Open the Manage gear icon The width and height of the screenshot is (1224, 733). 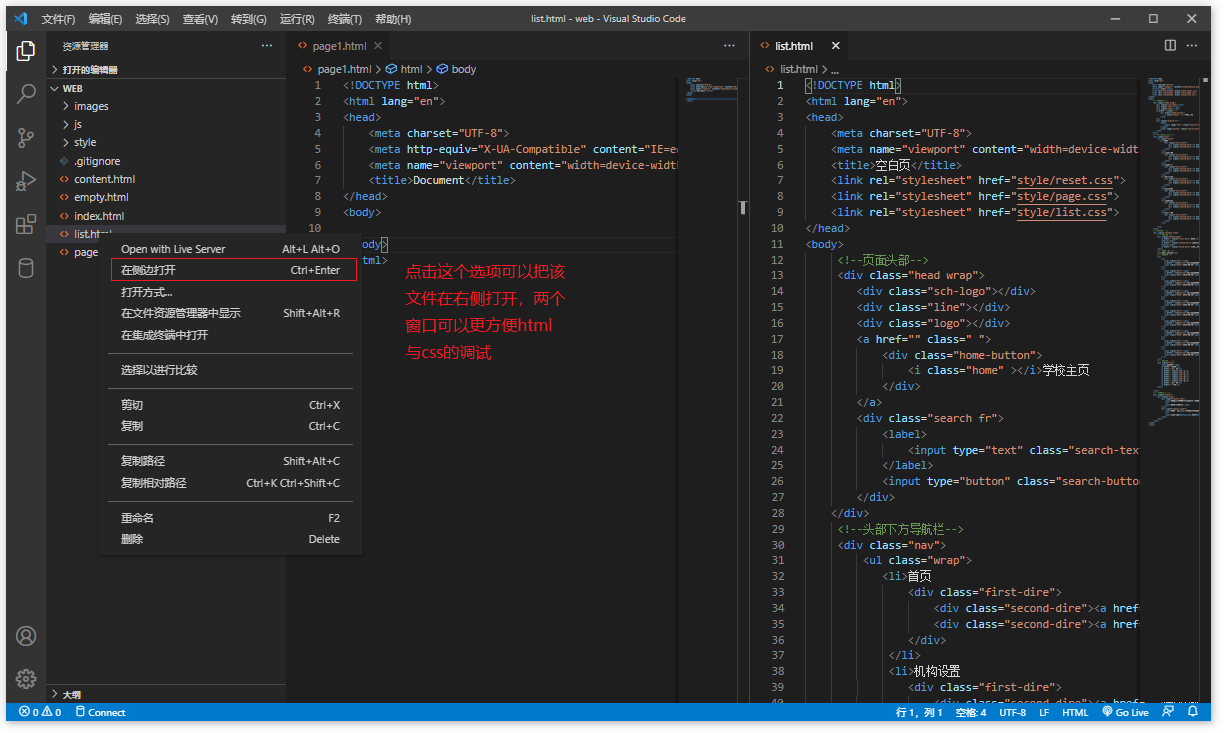(26, 678)
